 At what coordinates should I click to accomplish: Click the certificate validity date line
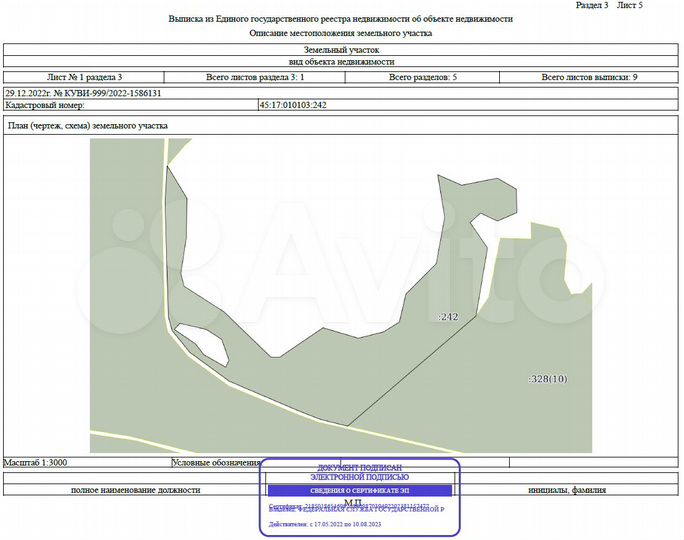325,524
